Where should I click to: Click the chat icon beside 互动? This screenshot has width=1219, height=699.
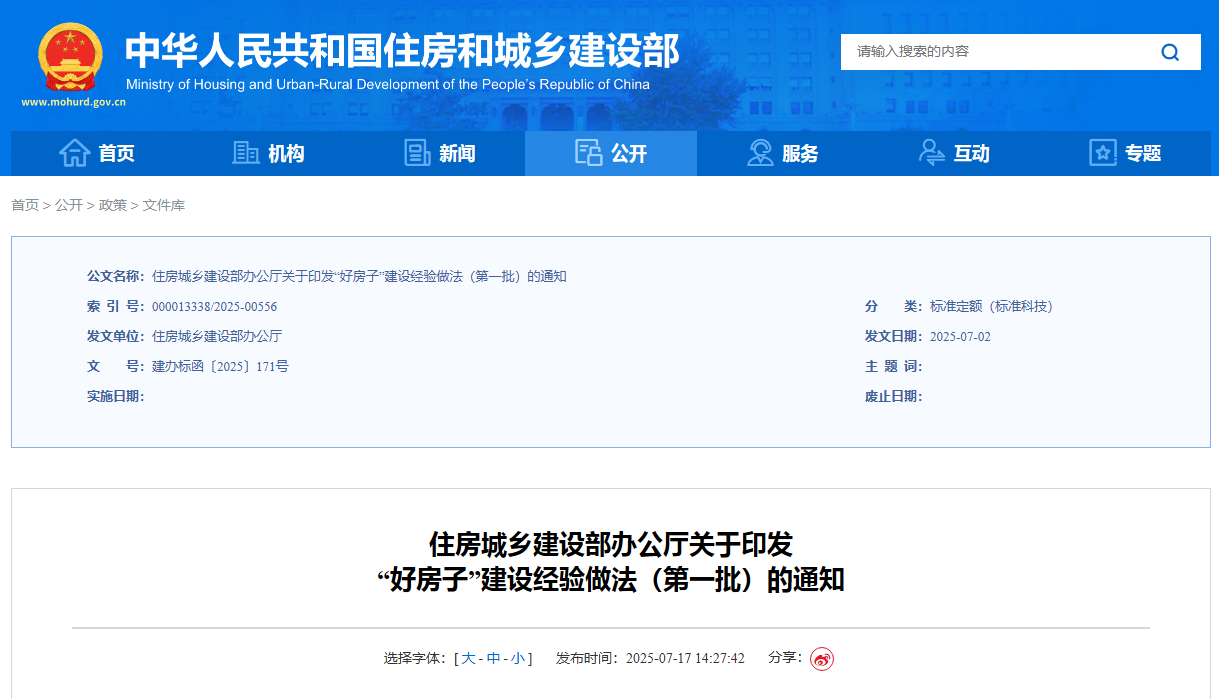(x=932, y=153)
